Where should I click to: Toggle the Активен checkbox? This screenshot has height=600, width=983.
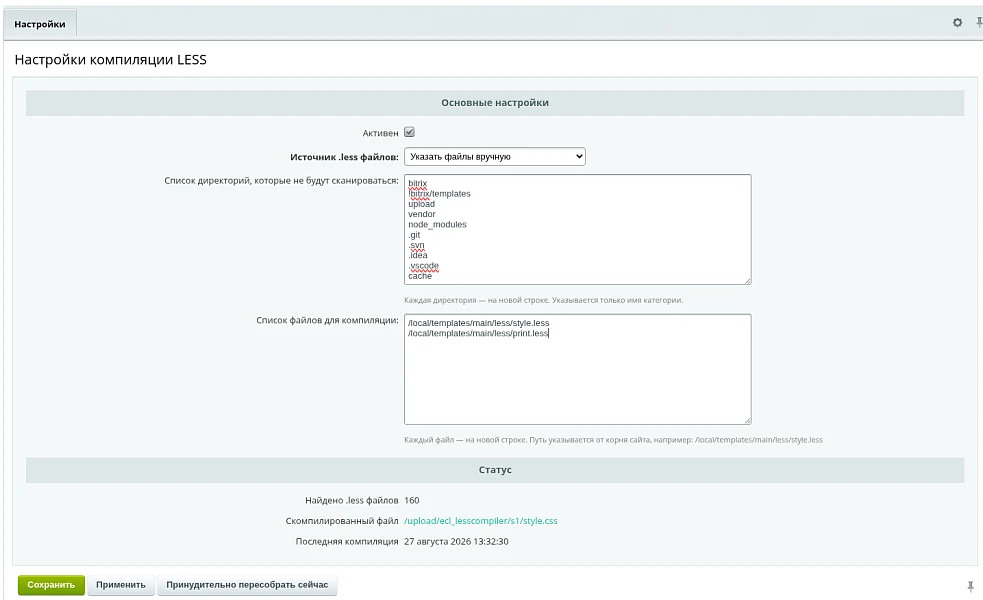point(409,132)
